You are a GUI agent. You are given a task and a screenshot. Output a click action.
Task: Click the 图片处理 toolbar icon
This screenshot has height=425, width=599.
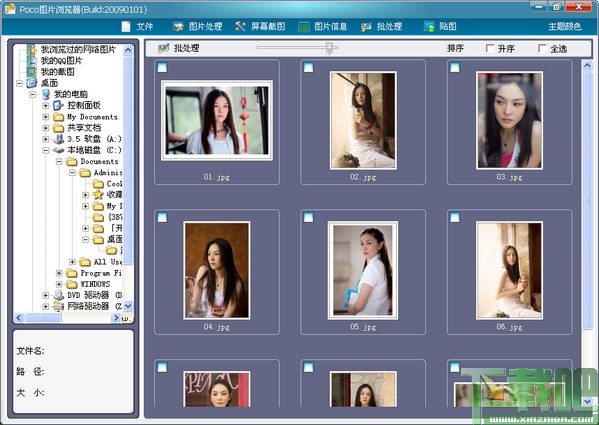click(178, 26)
